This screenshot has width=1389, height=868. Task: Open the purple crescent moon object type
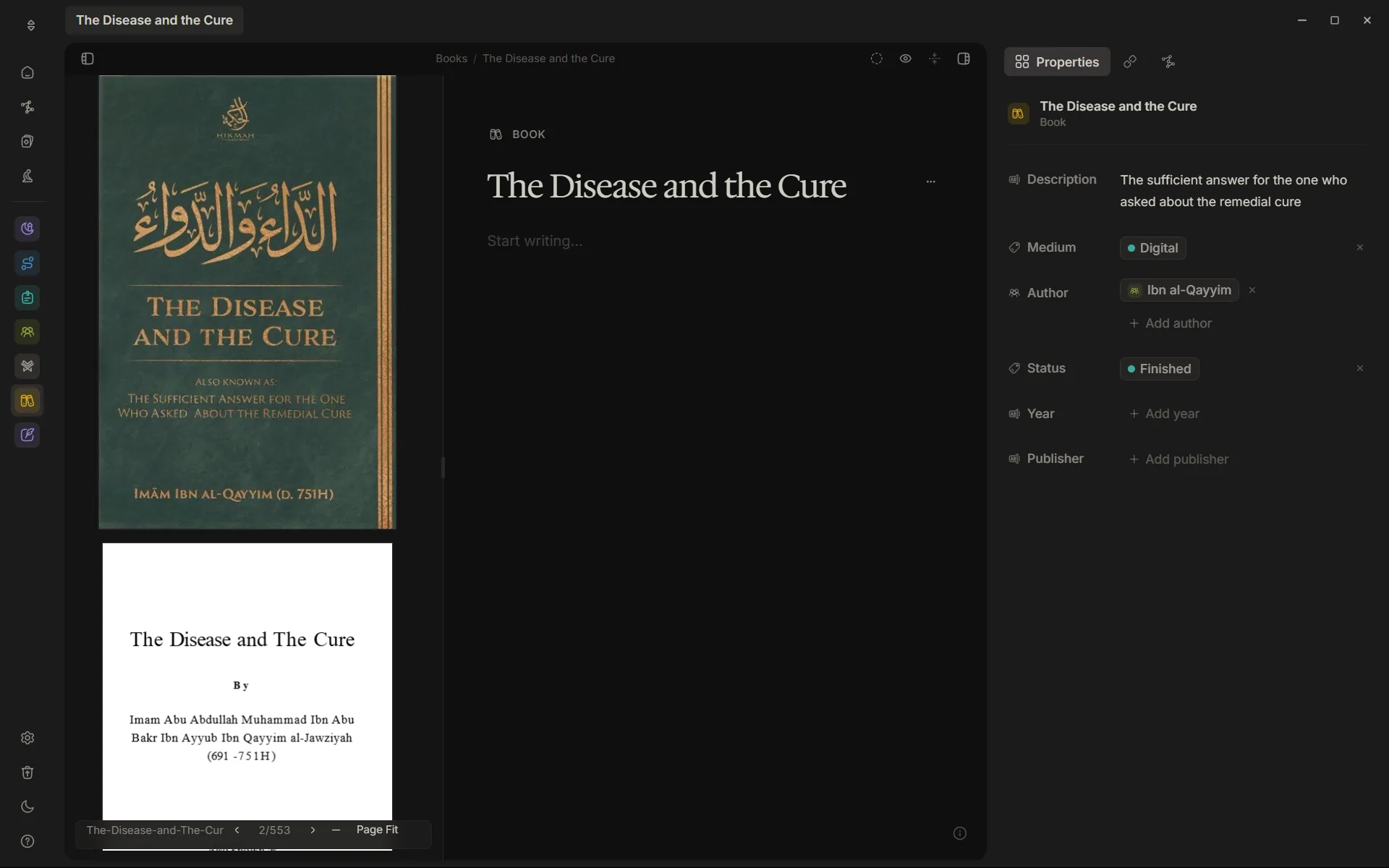[x=27, y=229]
